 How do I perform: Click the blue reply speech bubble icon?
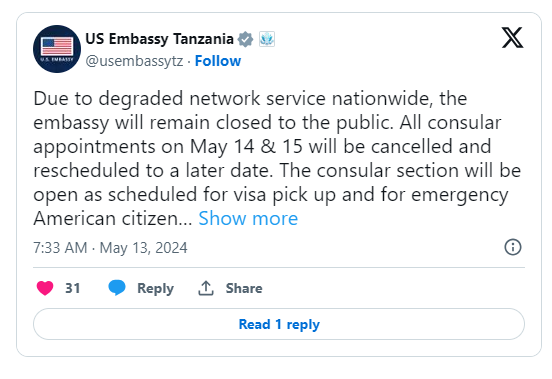tap(117, 288)
